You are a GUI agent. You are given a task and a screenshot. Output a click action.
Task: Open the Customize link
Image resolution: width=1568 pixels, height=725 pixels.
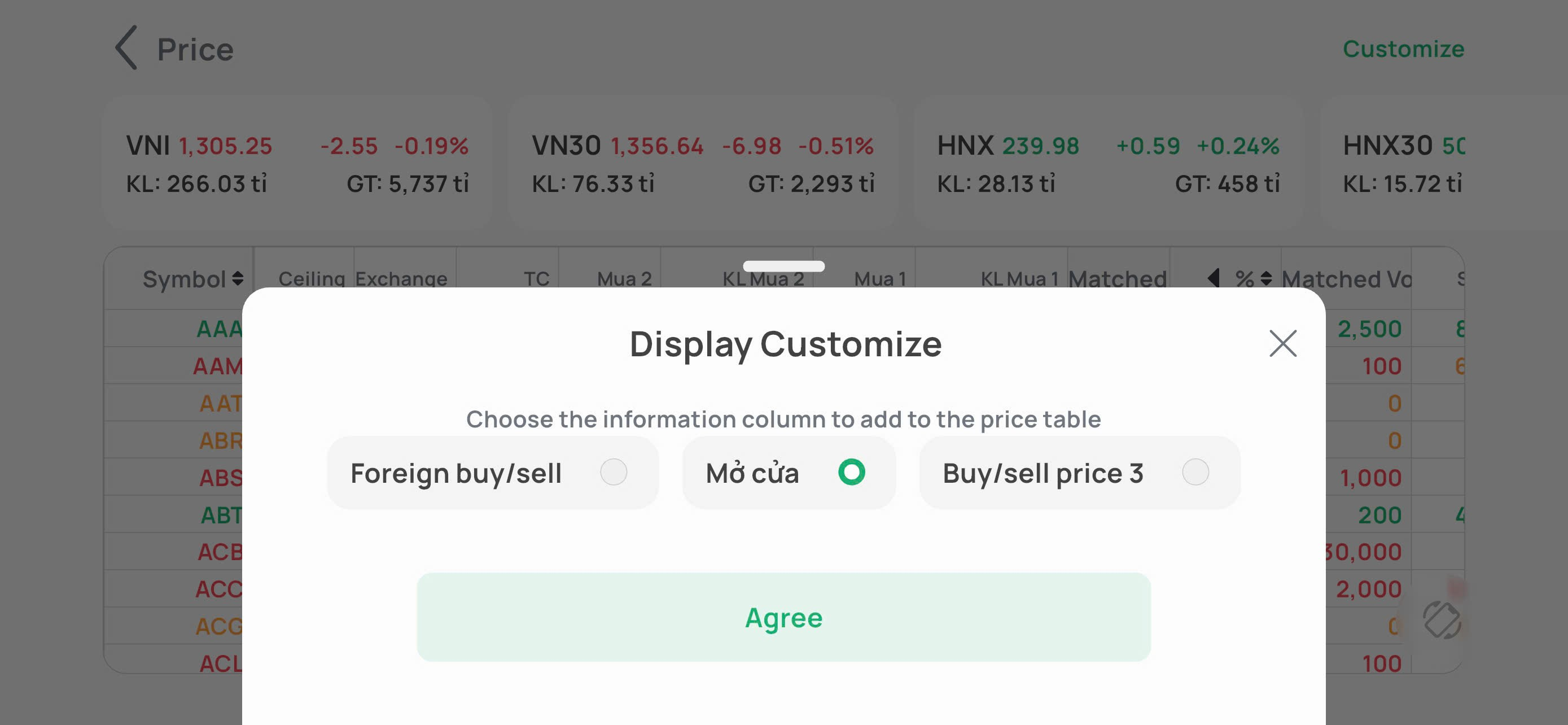click(x=1403, y=49)
